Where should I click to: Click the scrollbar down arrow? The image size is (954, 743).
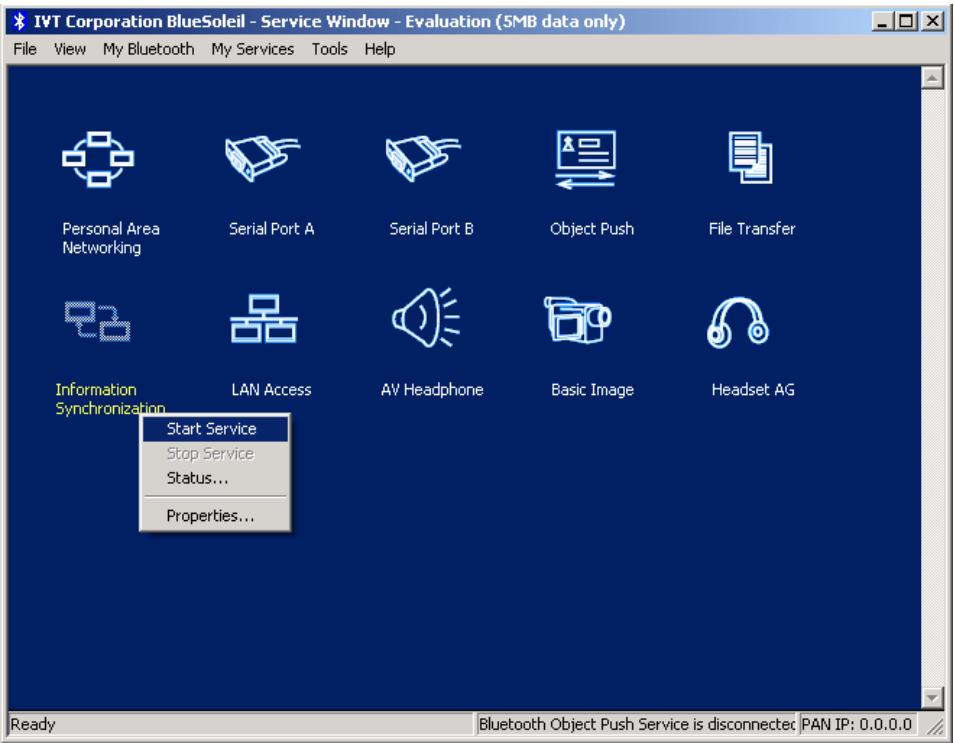932,697
